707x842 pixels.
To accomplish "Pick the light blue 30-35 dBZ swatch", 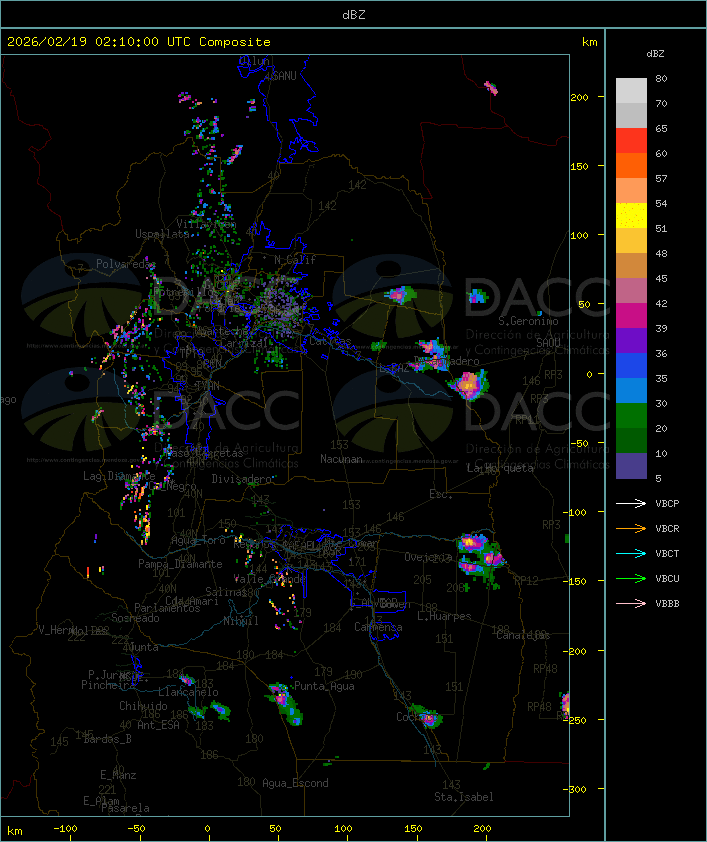I will coord(631,390).
